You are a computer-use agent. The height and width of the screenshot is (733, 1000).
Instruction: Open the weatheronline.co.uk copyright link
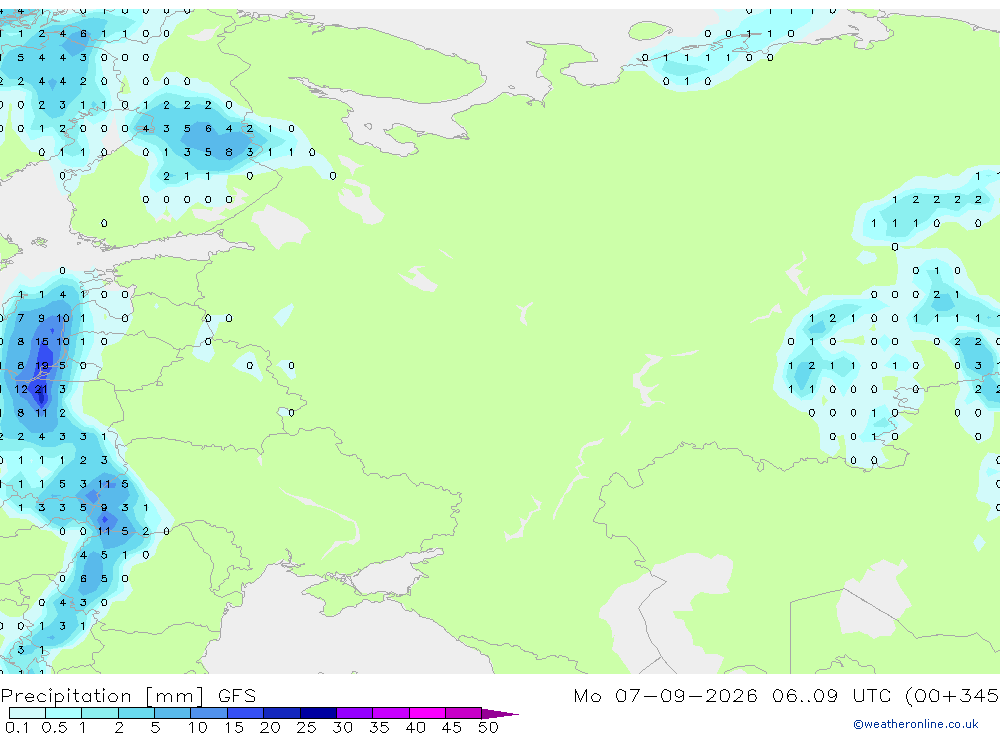(915, 724)
